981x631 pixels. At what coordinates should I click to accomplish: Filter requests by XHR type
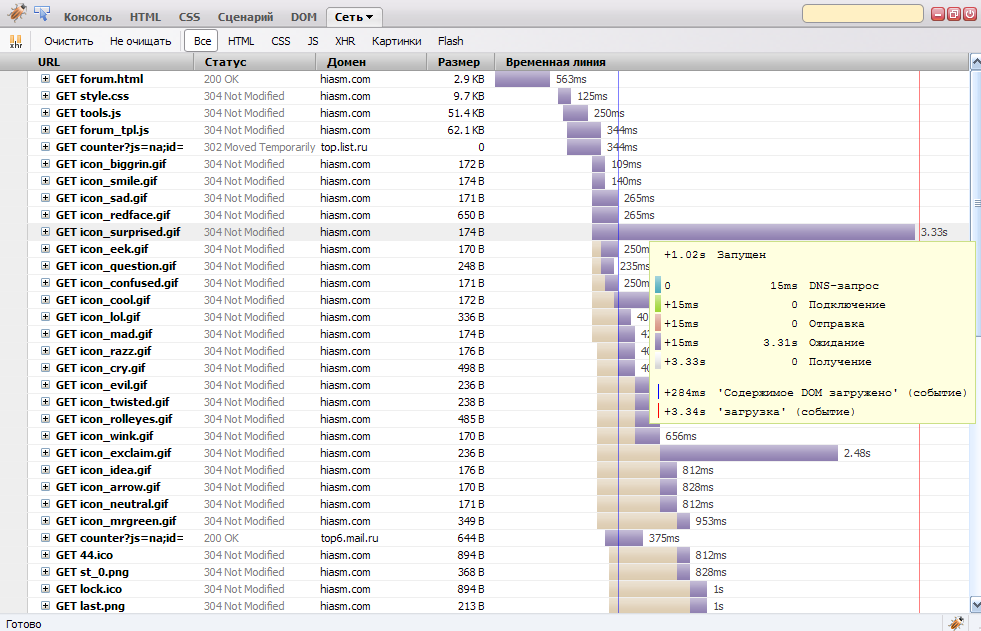pyautogui.click(x=345, y=41)
